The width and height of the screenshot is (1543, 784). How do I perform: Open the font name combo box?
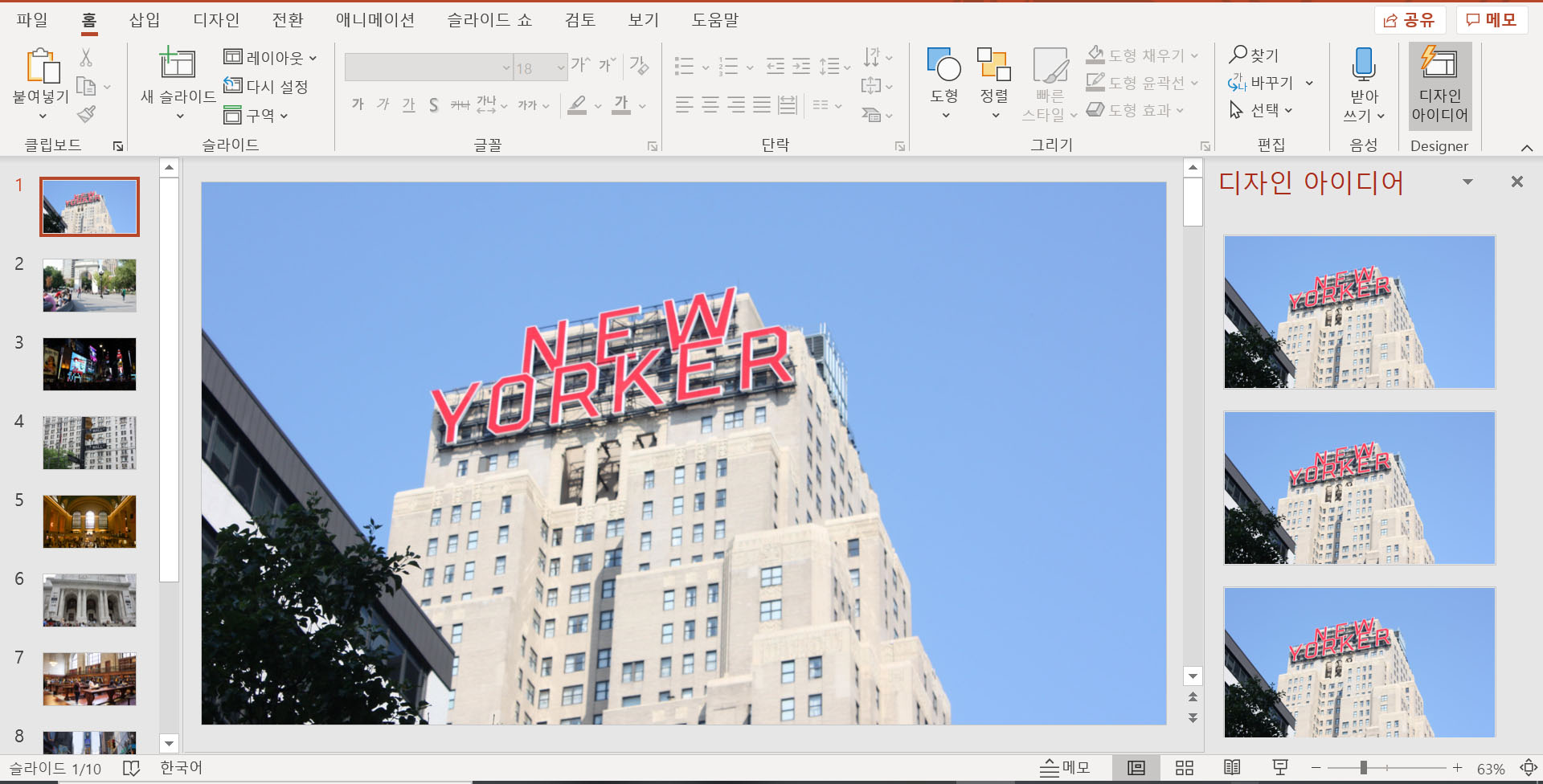(x=428, y=67)
